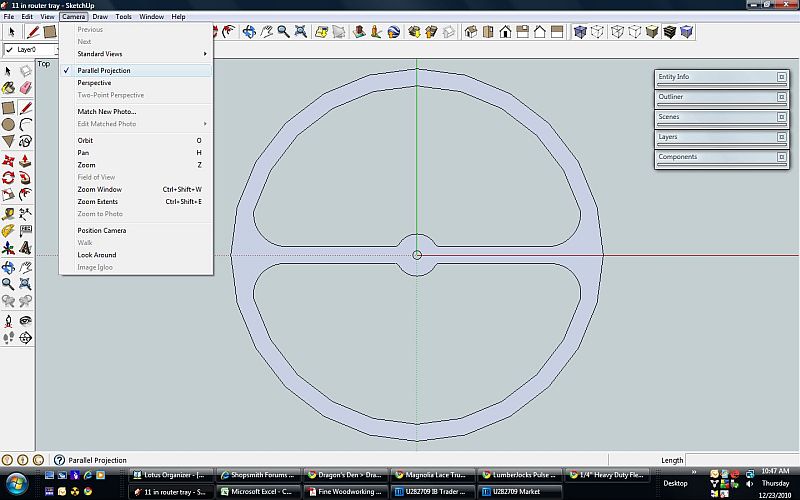Select the 3D Text tool
This screenshot has height=500, width=800.
point(26,248)
